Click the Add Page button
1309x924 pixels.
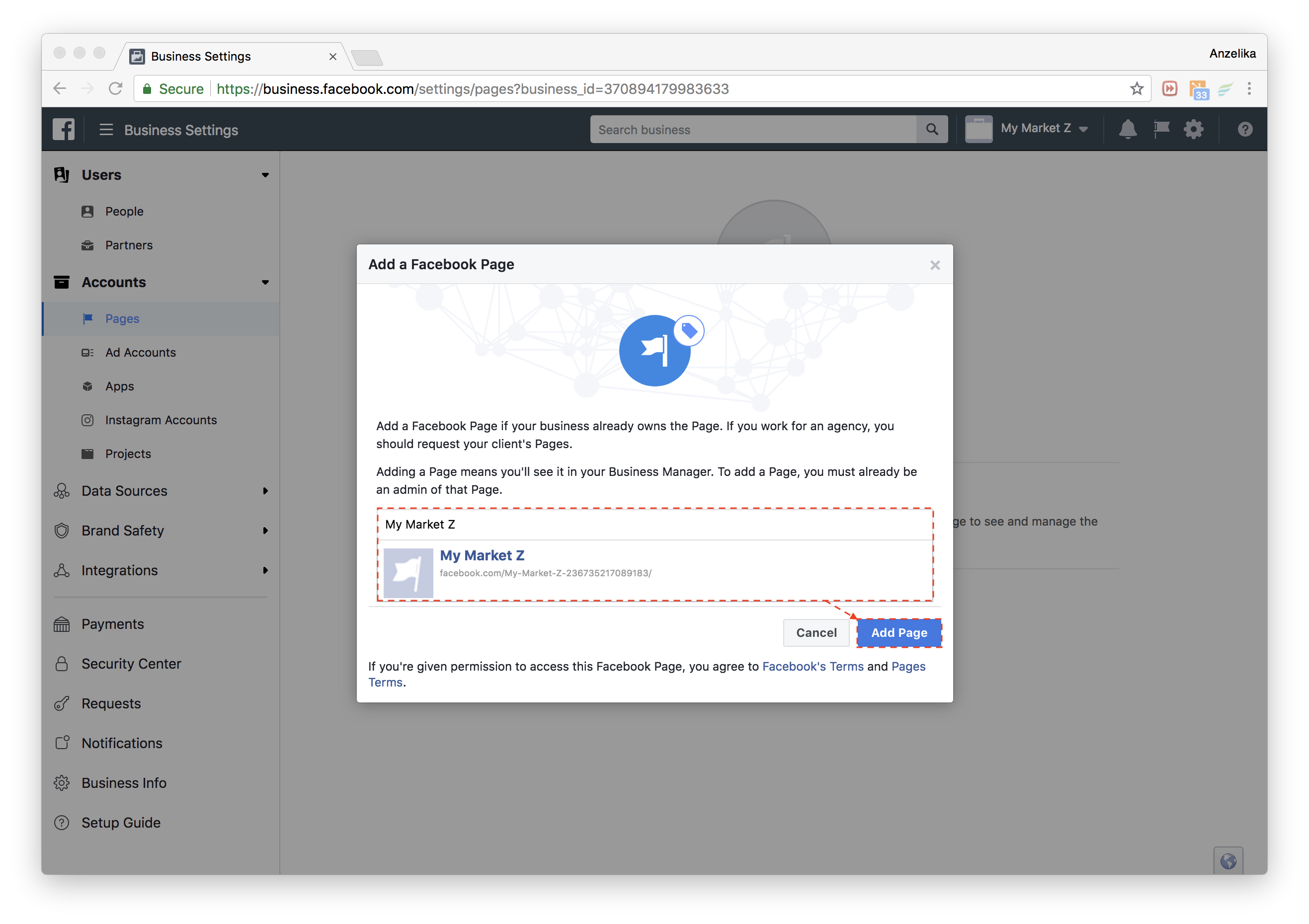(x=899, y=633)
